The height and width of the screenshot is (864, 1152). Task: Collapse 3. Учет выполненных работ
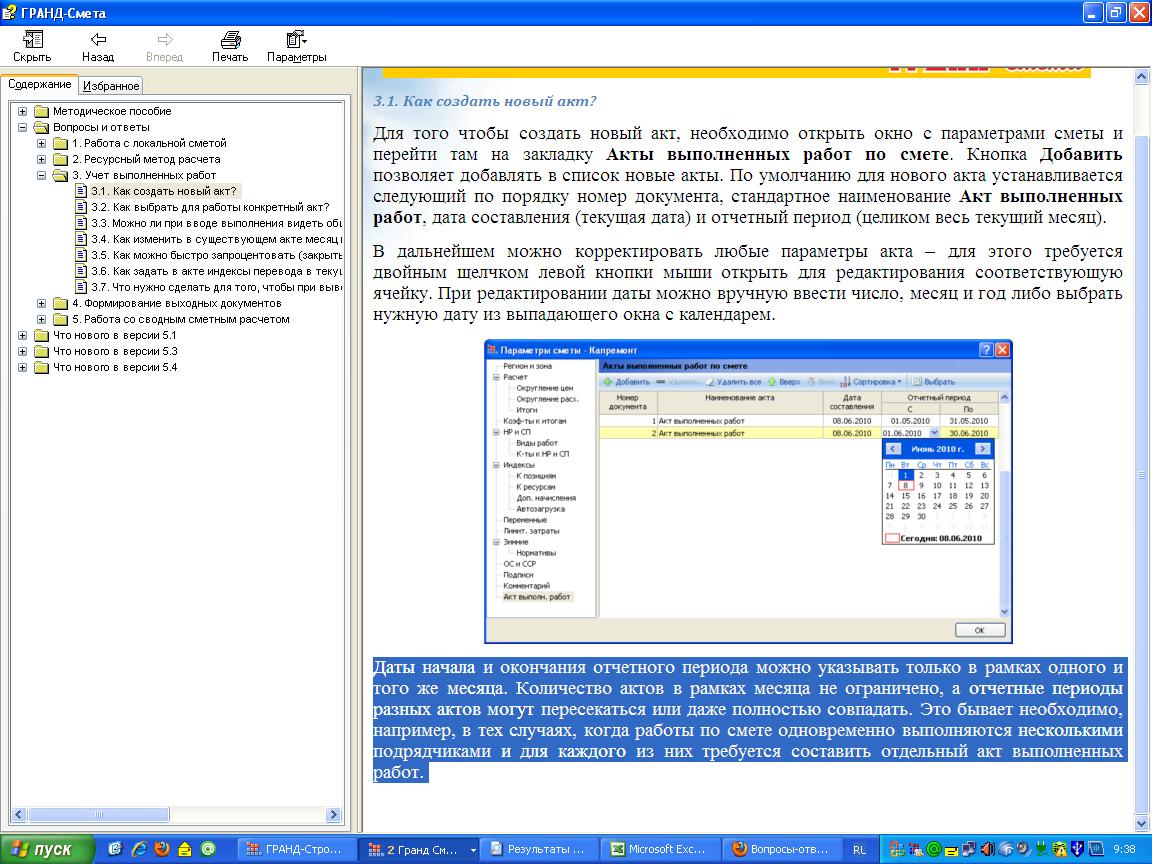point(42,176)
